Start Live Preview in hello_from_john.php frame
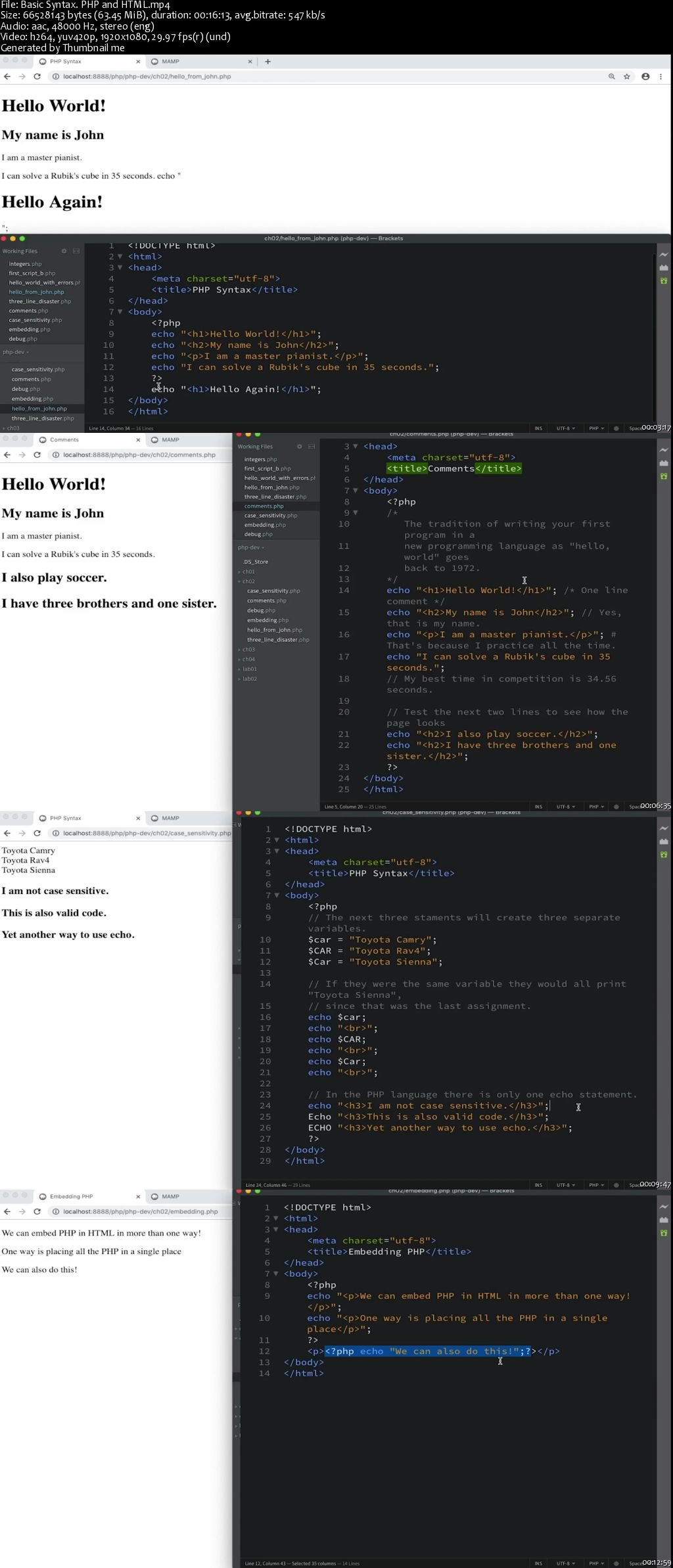Screen dimensions: 673x1568 (664, 254)
